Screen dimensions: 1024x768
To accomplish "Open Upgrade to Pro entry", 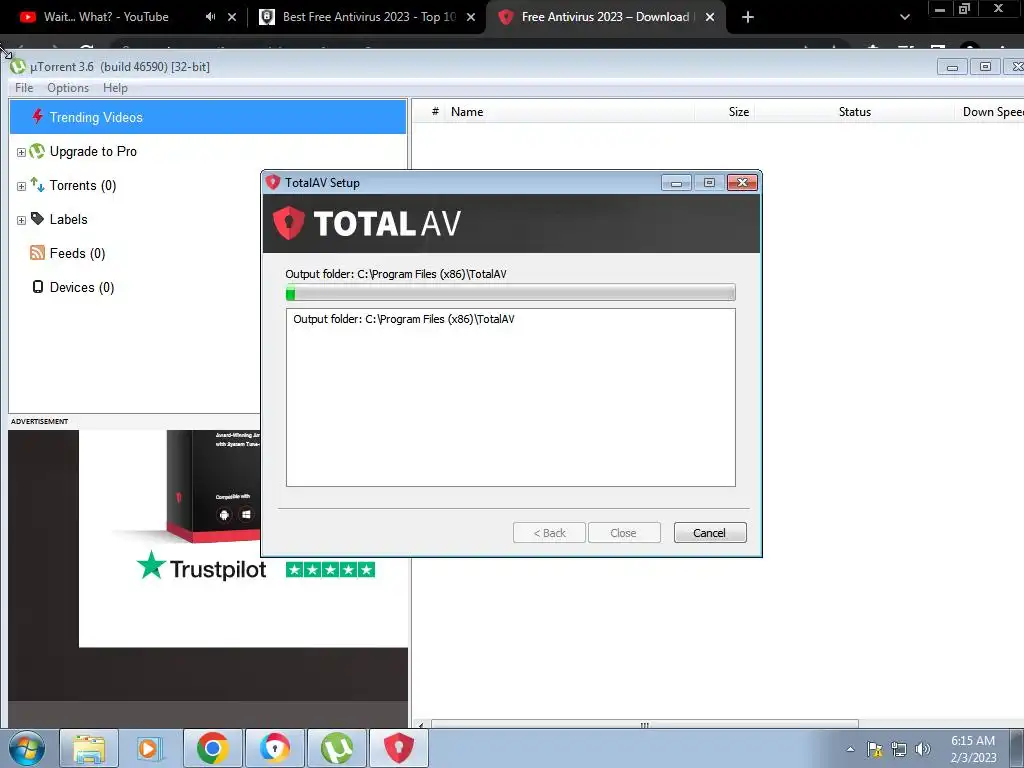I will (x=93, y=152).
